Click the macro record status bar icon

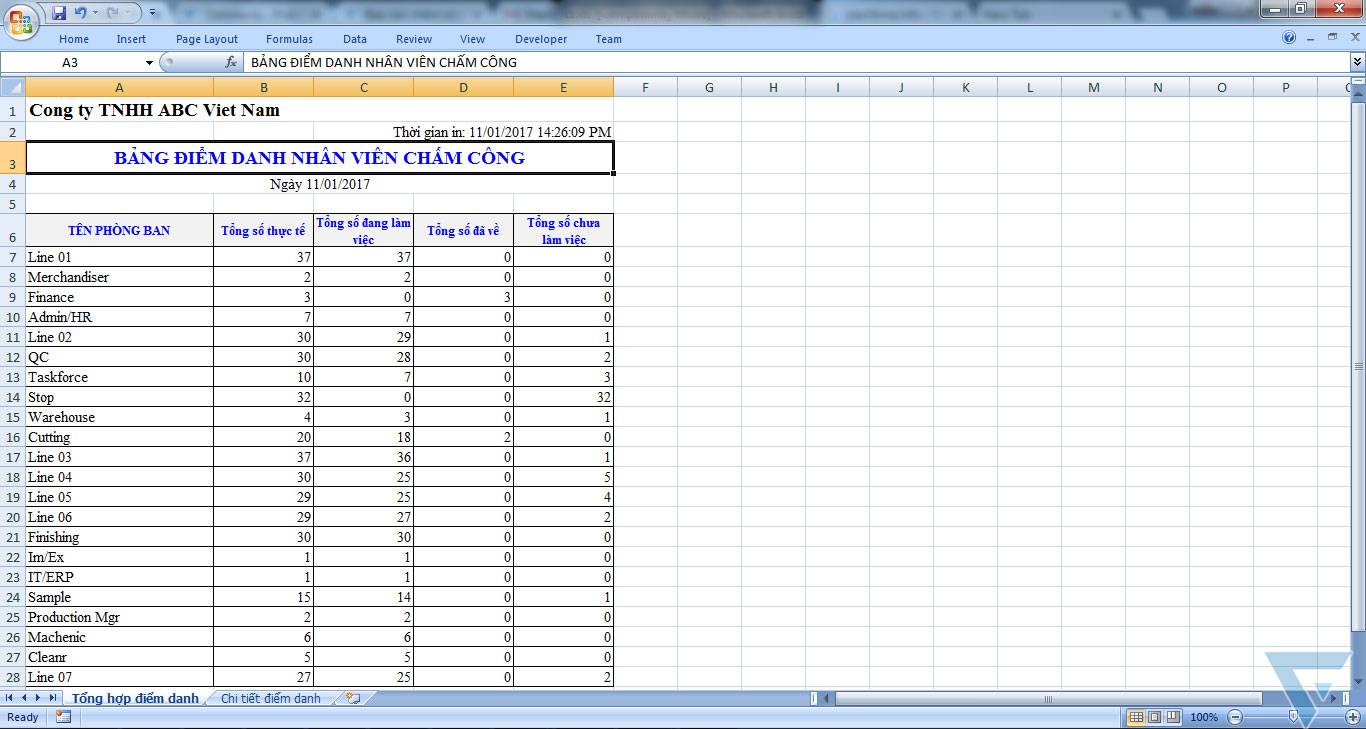point(63,717)
